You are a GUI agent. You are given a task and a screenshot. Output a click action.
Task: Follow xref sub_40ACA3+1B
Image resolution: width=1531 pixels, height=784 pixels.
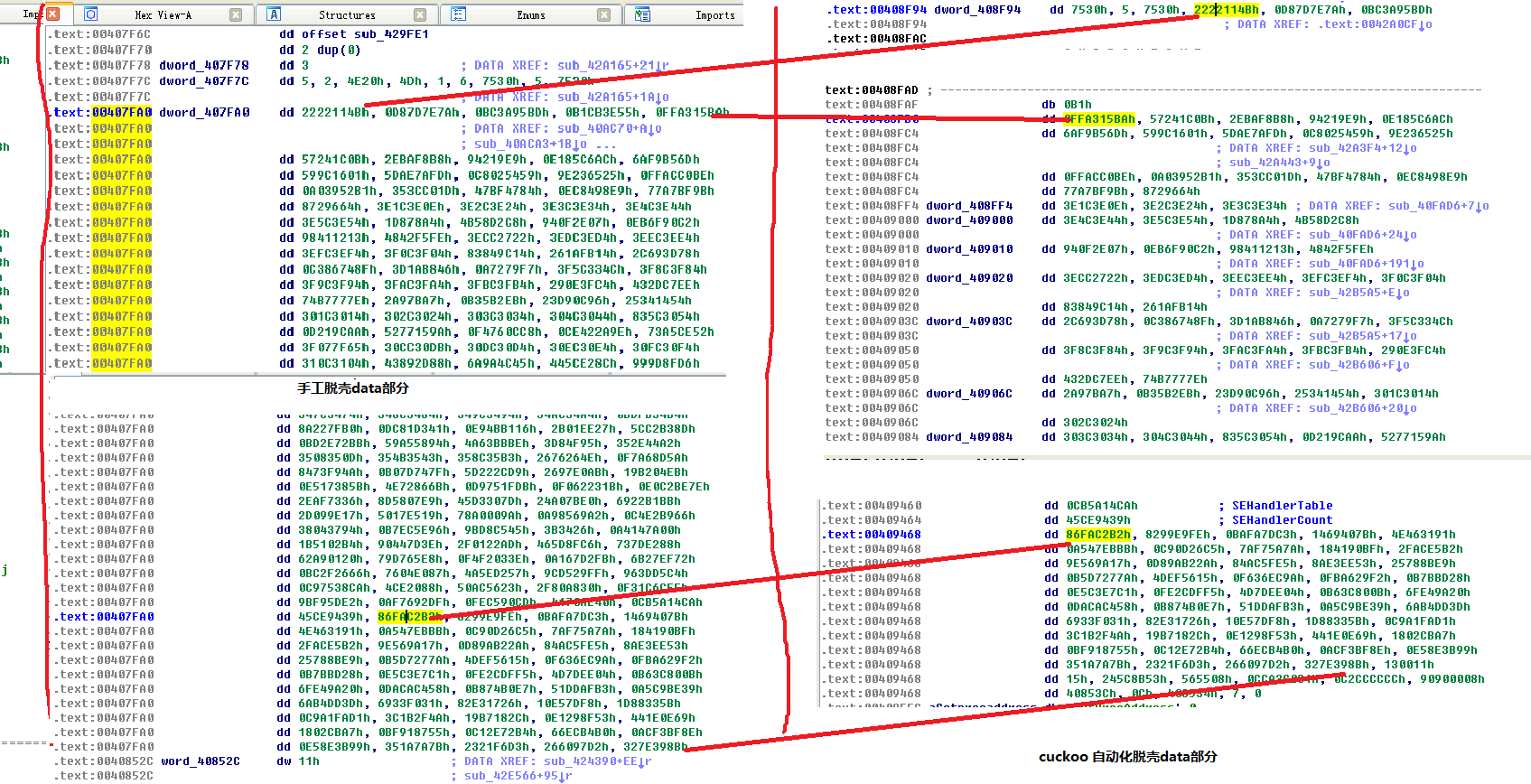tap(533, 144)
